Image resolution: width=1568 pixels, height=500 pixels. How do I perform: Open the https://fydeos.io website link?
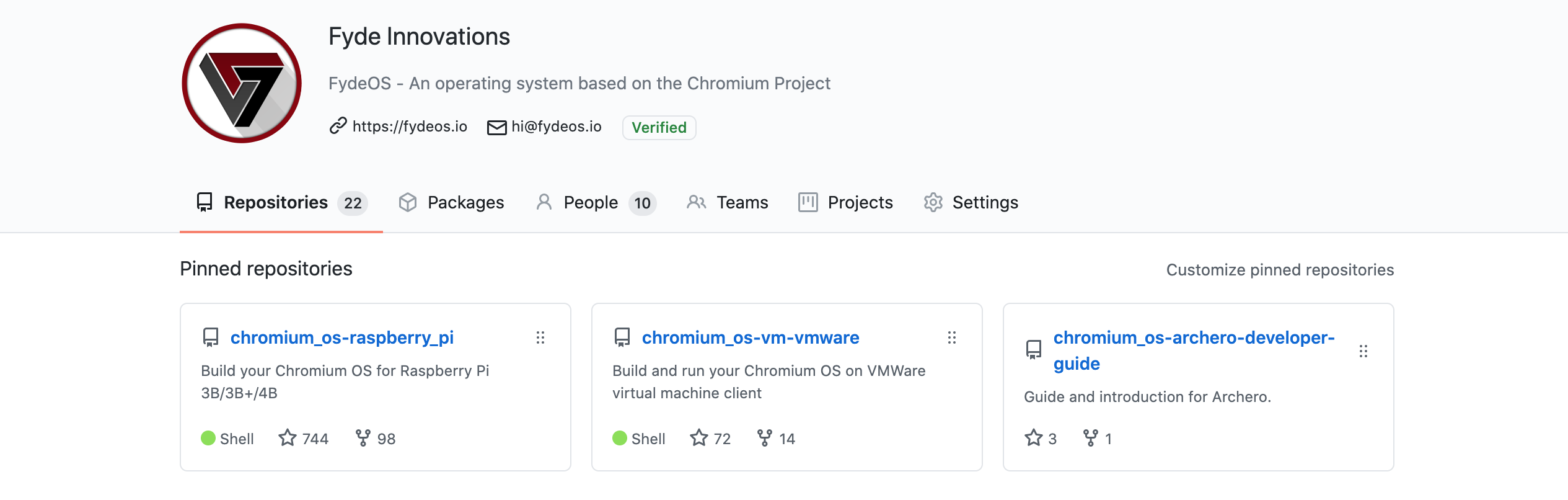click(409, 127)
